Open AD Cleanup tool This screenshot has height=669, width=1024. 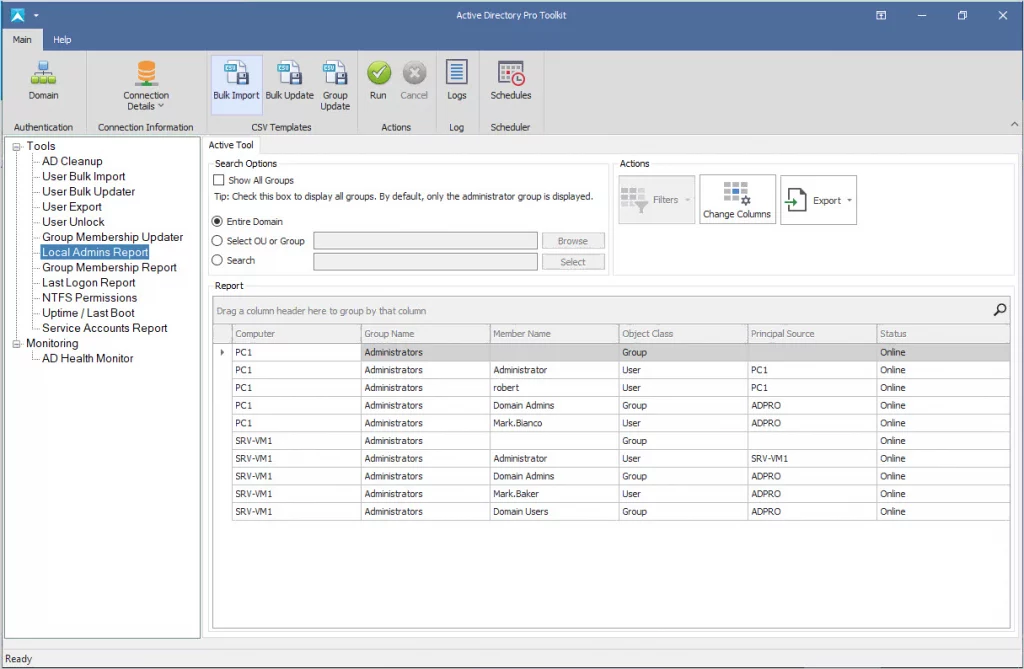(x=72, y=161)
